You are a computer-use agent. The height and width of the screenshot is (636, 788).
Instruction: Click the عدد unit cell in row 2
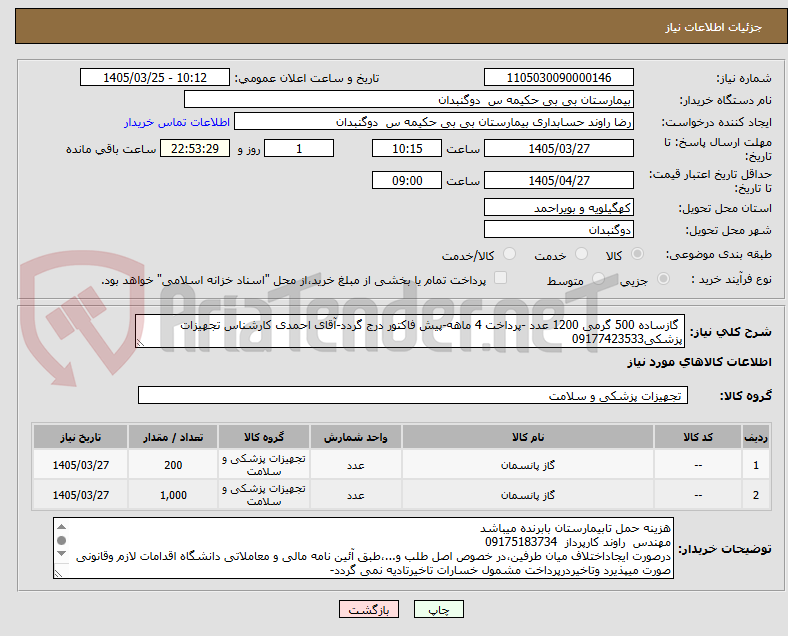click(356, 495)
